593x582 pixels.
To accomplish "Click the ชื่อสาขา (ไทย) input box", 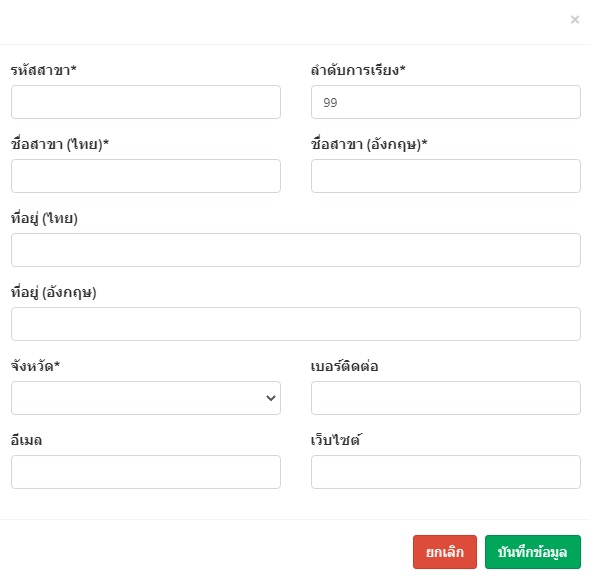I will [x=146, y=176].
